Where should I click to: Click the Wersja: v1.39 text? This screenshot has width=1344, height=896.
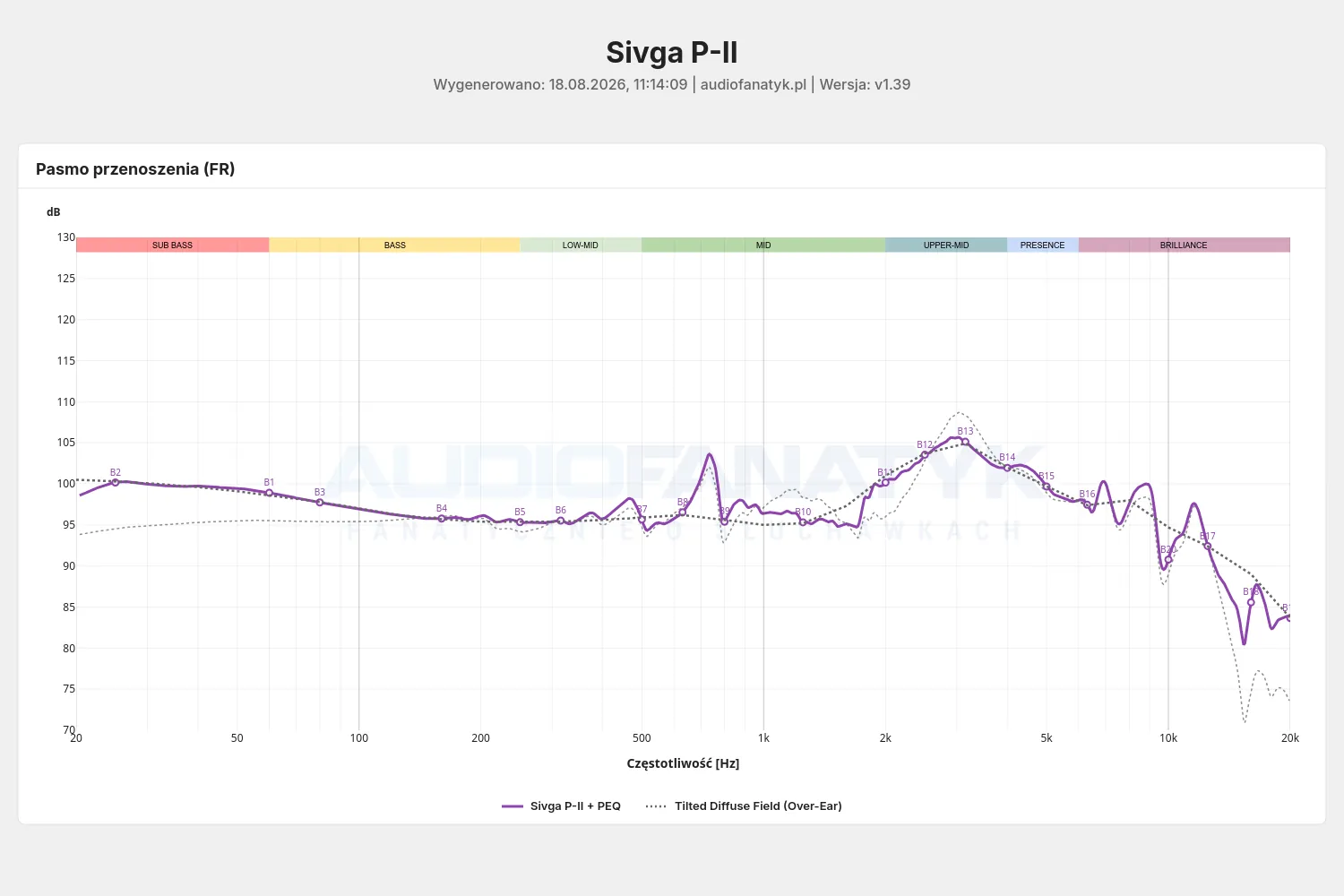(865, 84)
